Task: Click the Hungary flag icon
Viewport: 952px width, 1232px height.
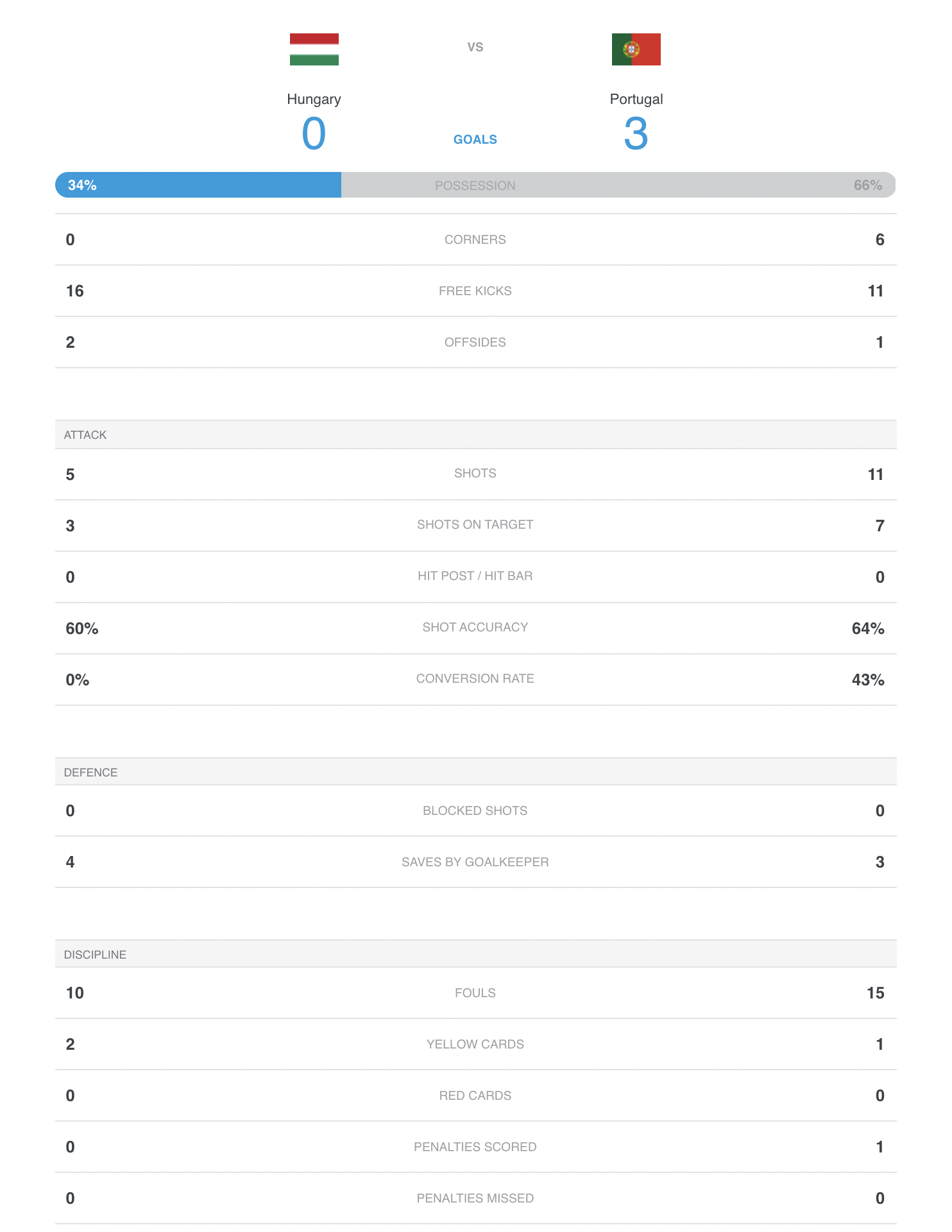Action: click(x=314, y=49)
